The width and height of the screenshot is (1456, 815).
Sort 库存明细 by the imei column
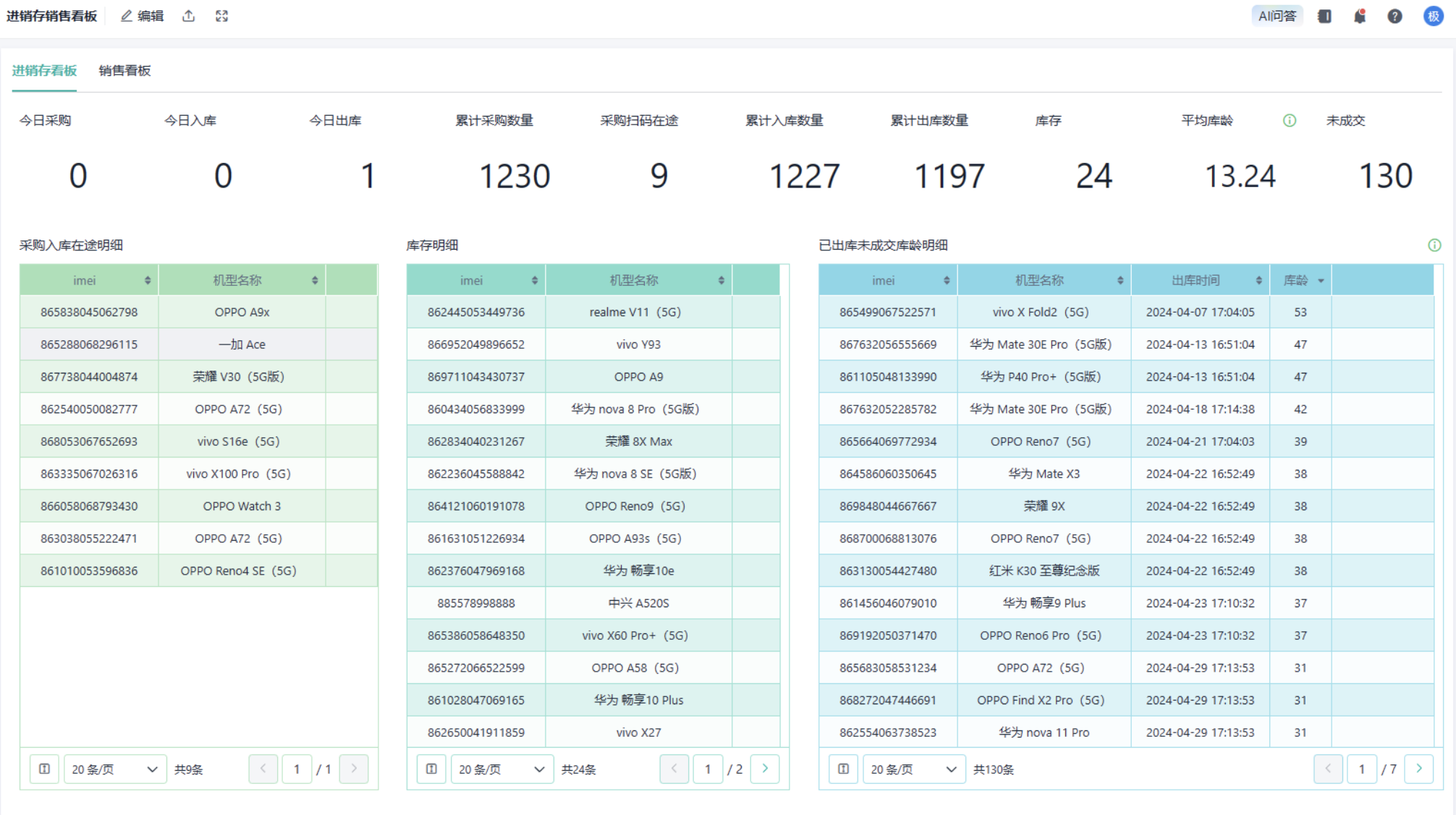534,281
